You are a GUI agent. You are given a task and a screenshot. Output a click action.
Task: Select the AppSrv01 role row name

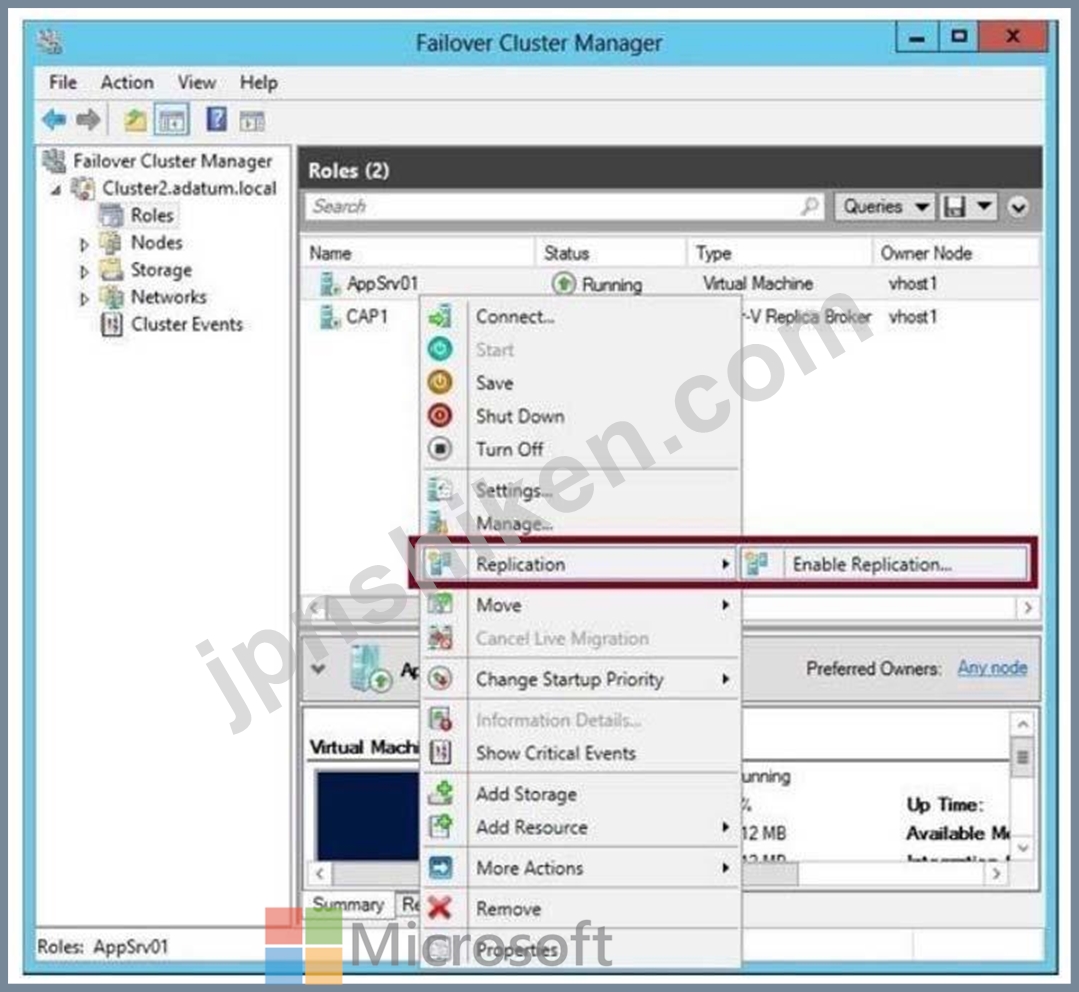tap(383, 283)
